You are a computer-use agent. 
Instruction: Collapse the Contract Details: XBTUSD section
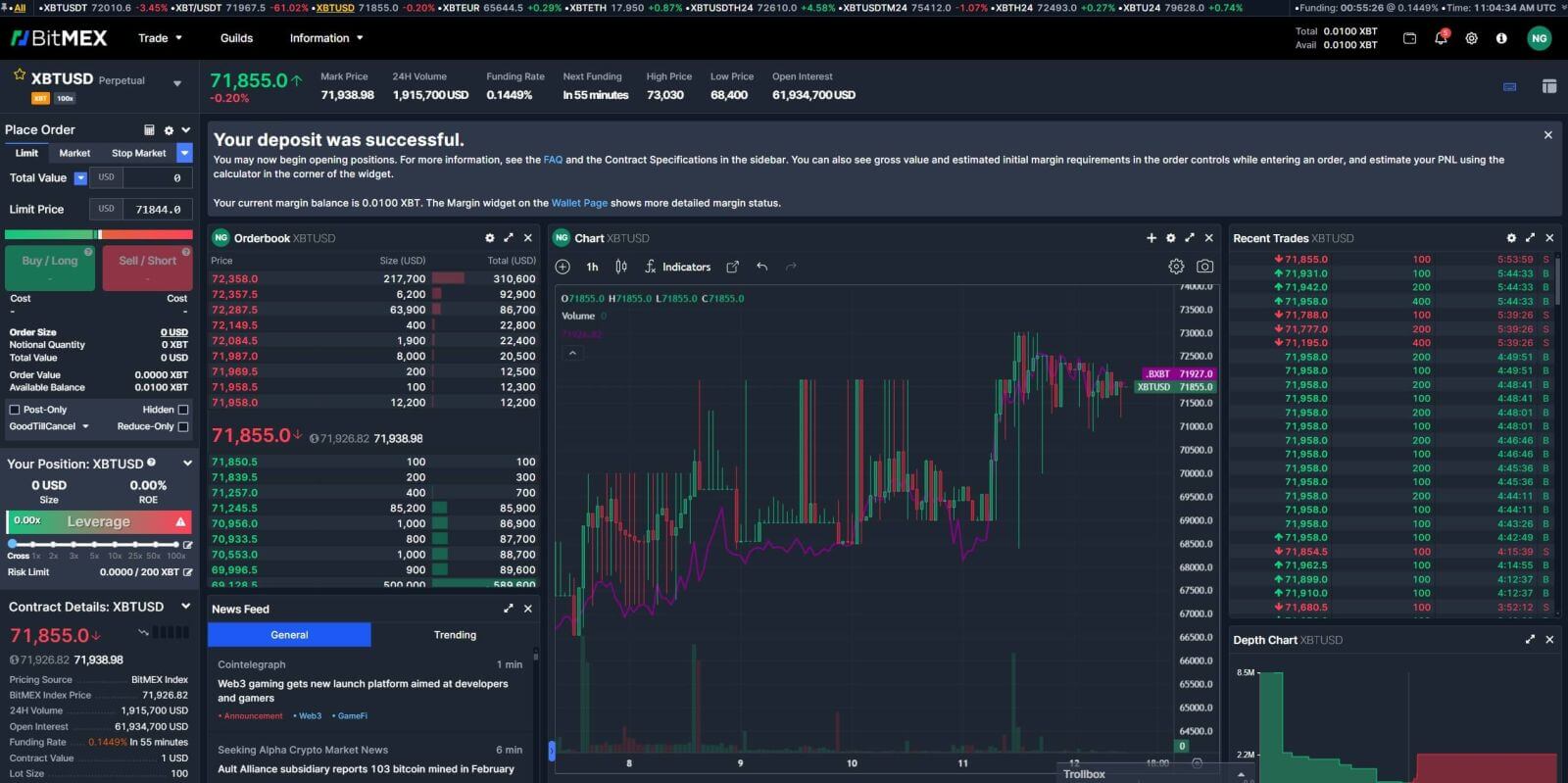tap(185, 607)
